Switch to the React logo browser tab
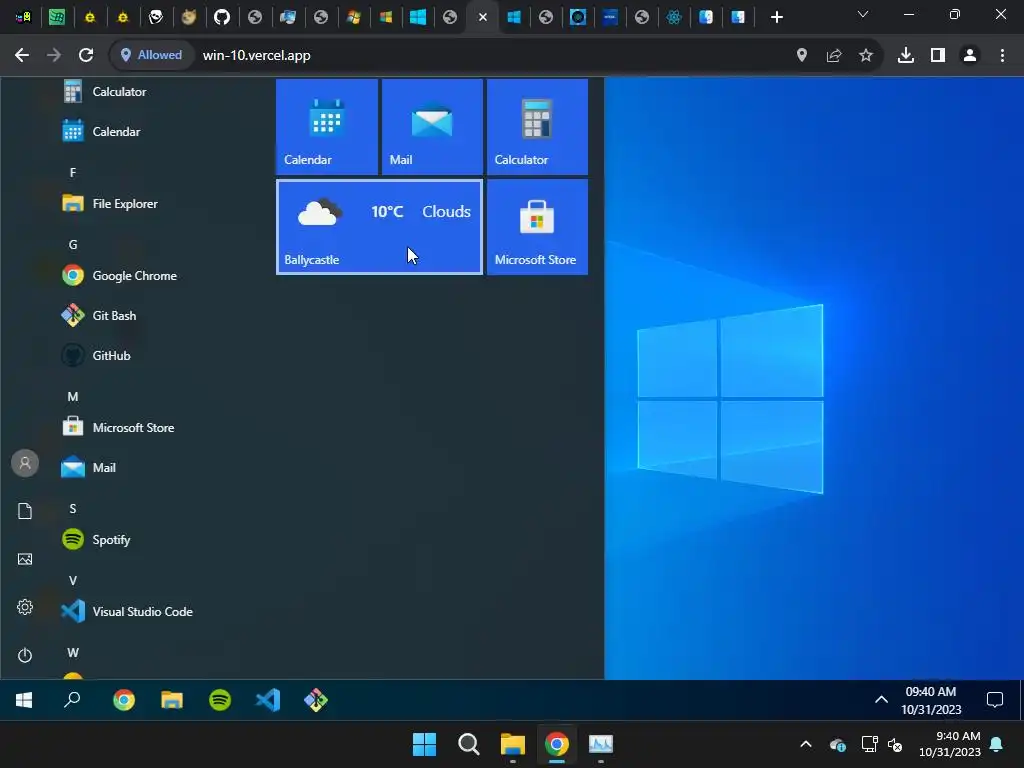This screenshot has height=768, width=1024. click(674, 17)
